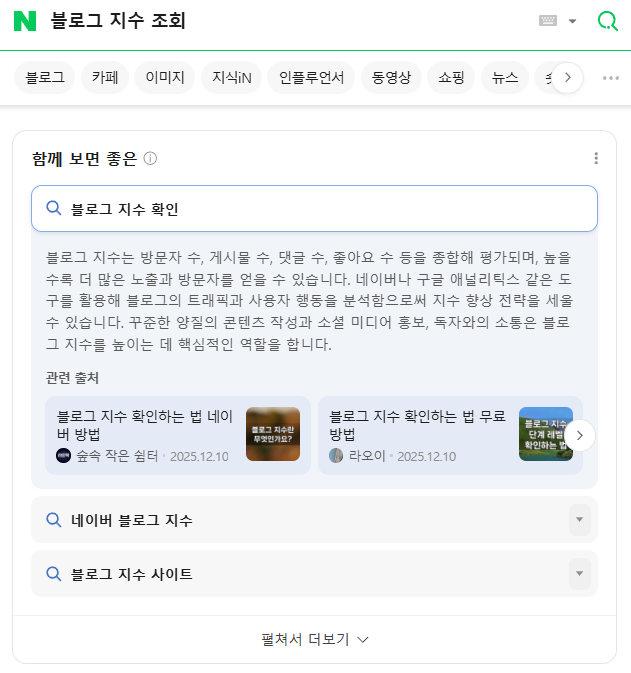Click magnifier icon beside 블로그 지수 사이트
The height and width of the screenshot is (673, 631).
click(x=54, y=574)
